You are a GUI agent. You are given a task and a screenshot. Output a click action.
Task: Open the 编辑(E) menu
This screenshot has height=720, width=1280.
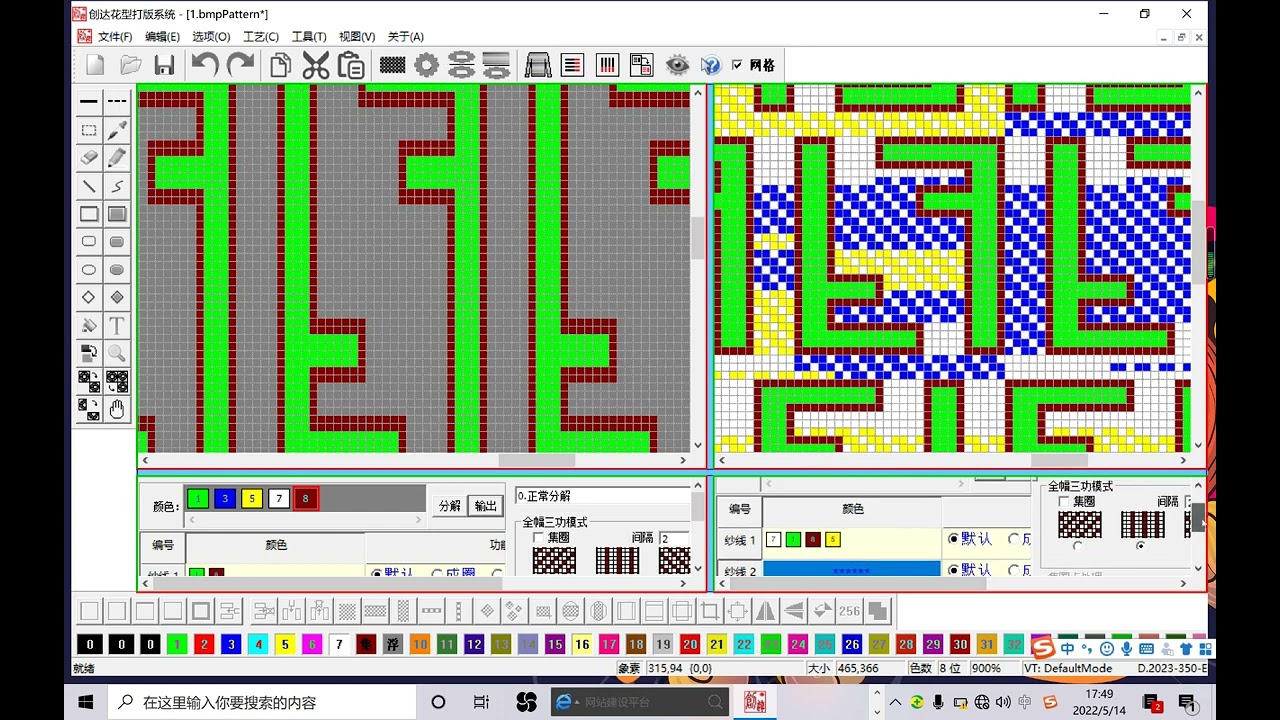point(162,37)
